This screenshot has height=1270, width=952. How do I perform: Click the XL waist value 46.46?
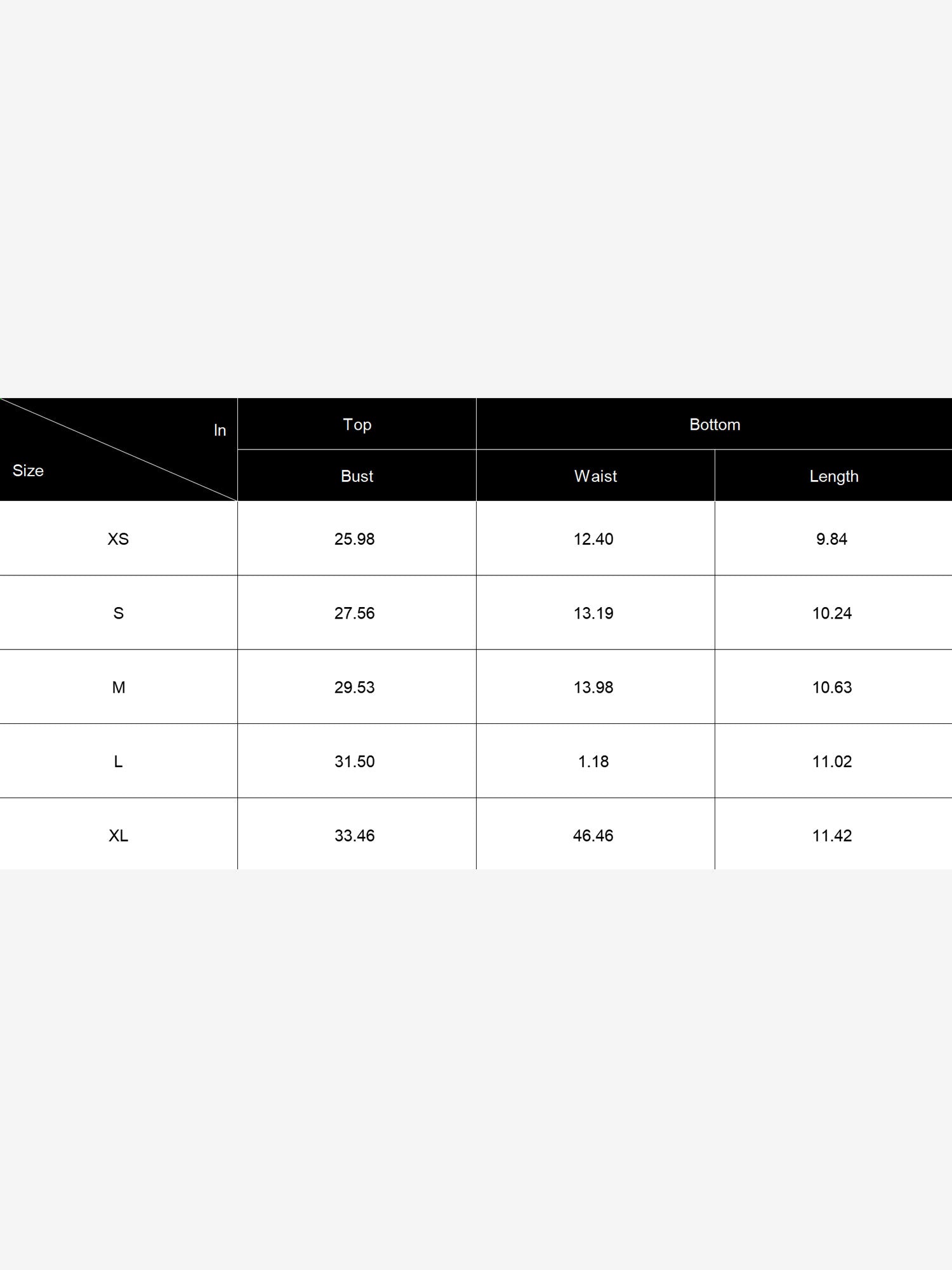coord(593,836)
